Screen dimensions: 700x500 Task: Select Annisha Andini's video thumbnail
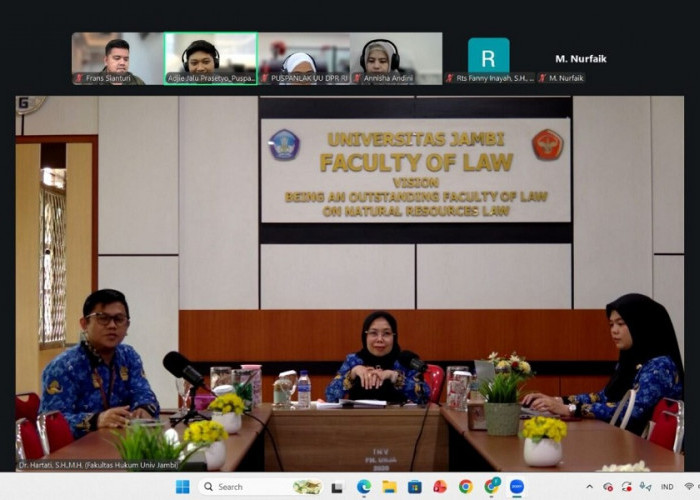pos(396,58)
